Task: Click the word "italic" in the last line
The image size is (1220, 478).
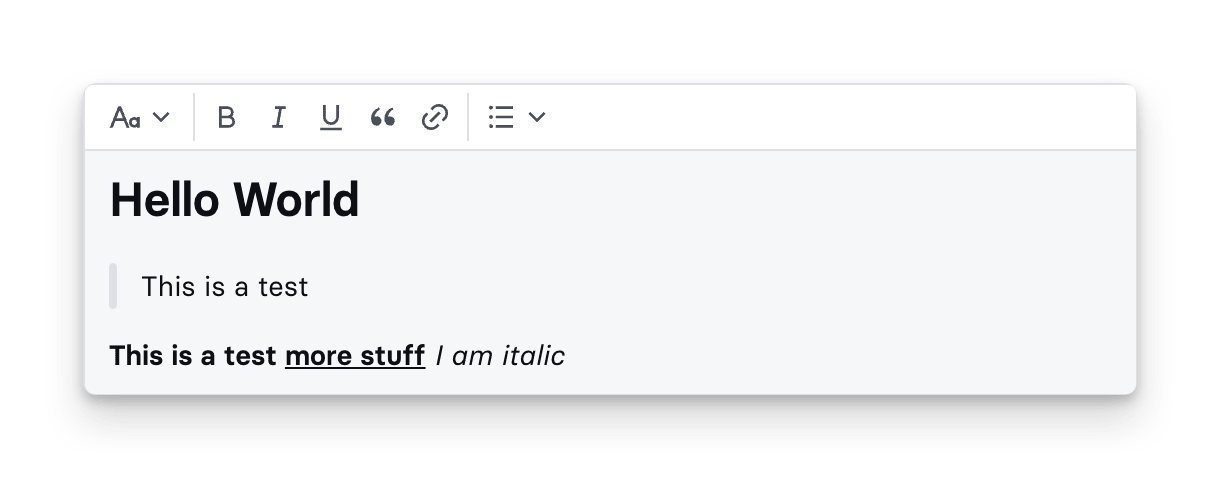Action: point(533,355)
